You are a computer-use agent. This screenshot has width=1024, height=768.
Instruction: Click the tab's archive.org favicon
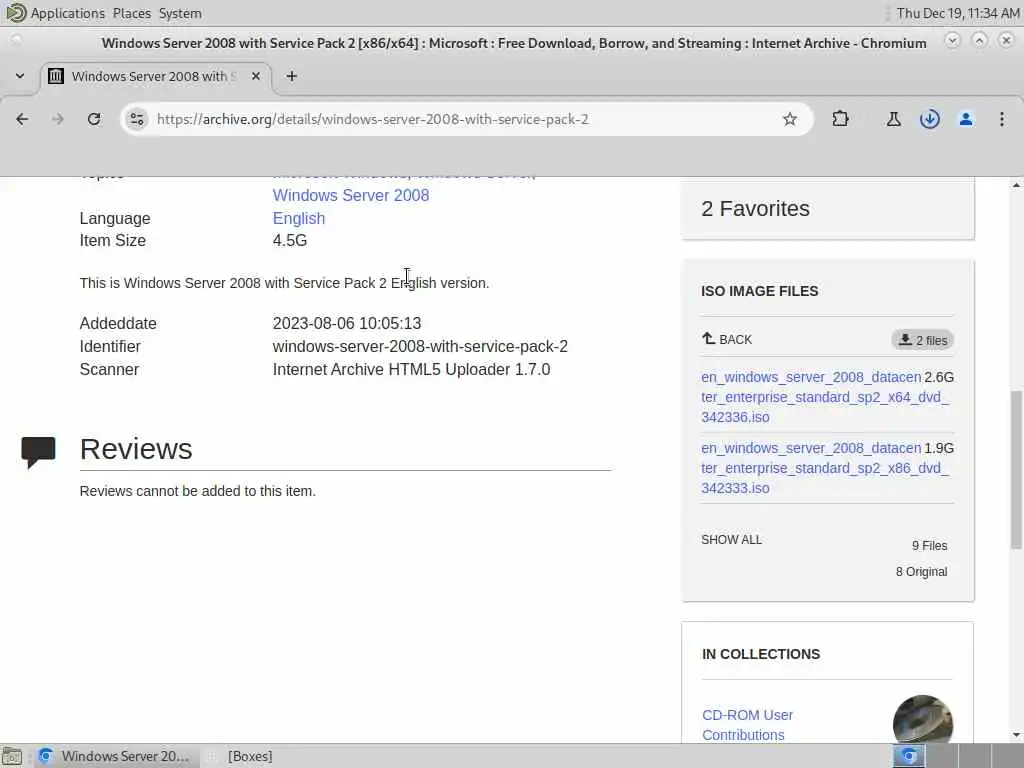(x=56, y=76)
